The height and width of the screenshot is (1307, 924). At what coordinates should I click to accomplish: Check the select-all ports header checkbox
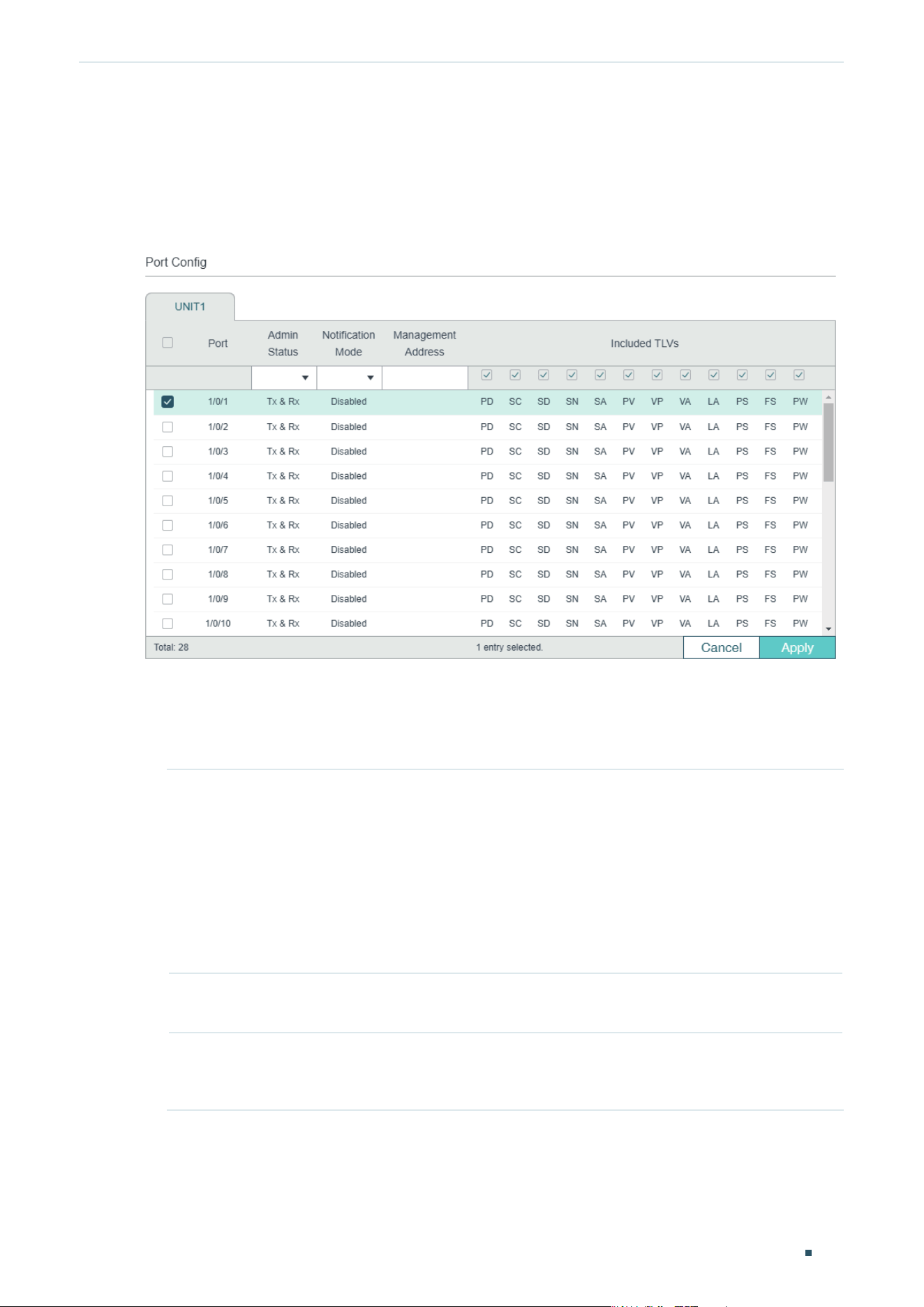pos(167,343)
